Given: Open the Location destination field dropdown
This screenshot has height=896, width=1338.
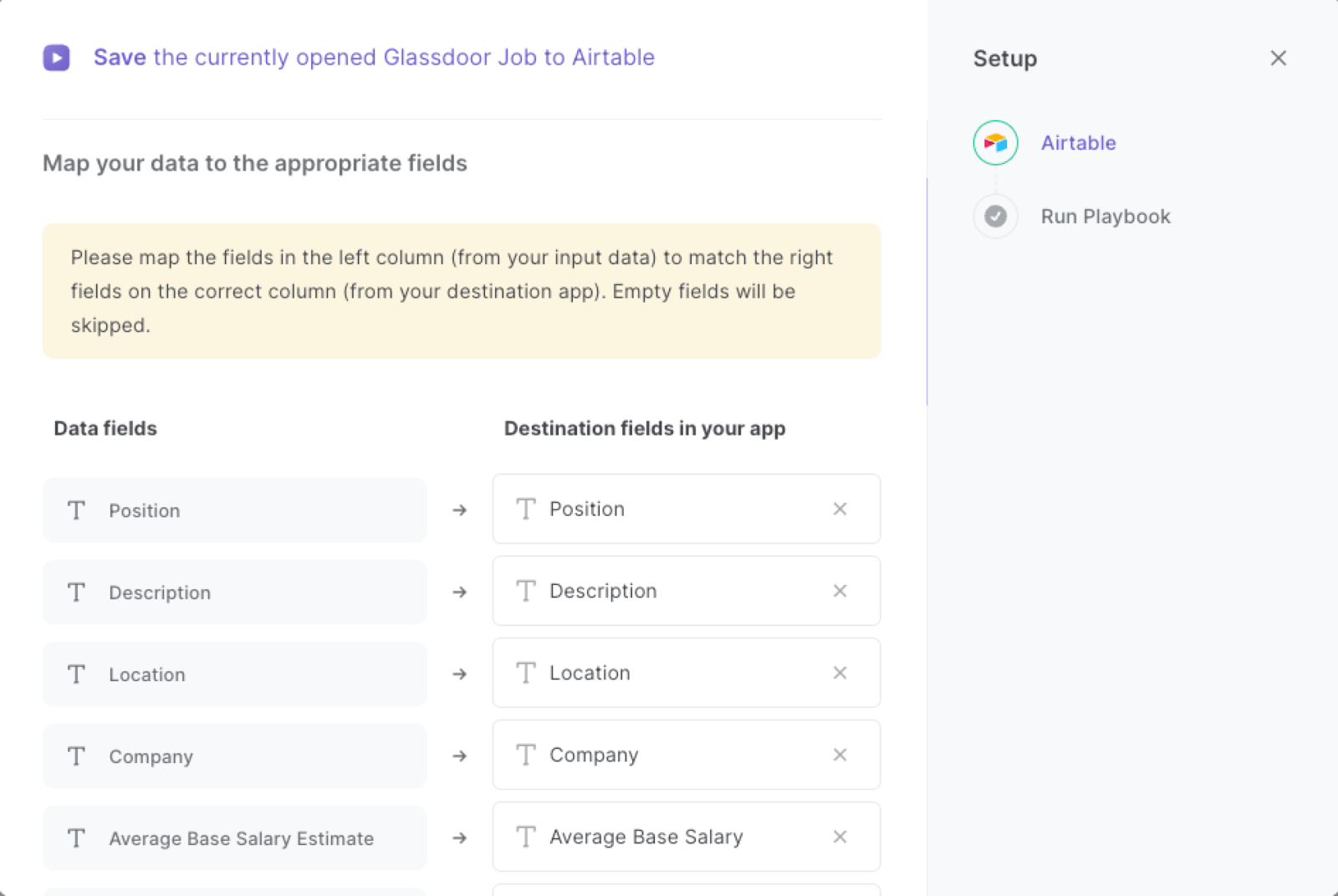Looking at the screenshot, I should tap(686, 673).
